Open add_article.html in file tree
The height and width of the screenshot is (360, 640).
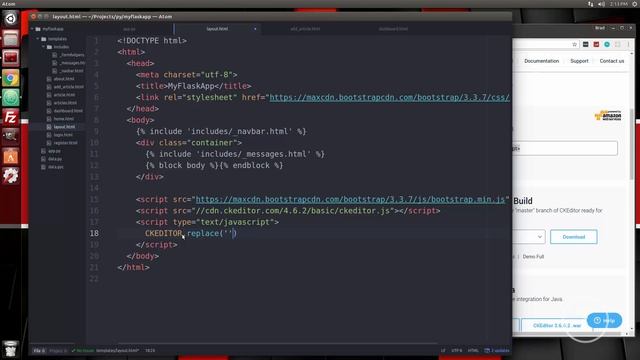[69, 87]
